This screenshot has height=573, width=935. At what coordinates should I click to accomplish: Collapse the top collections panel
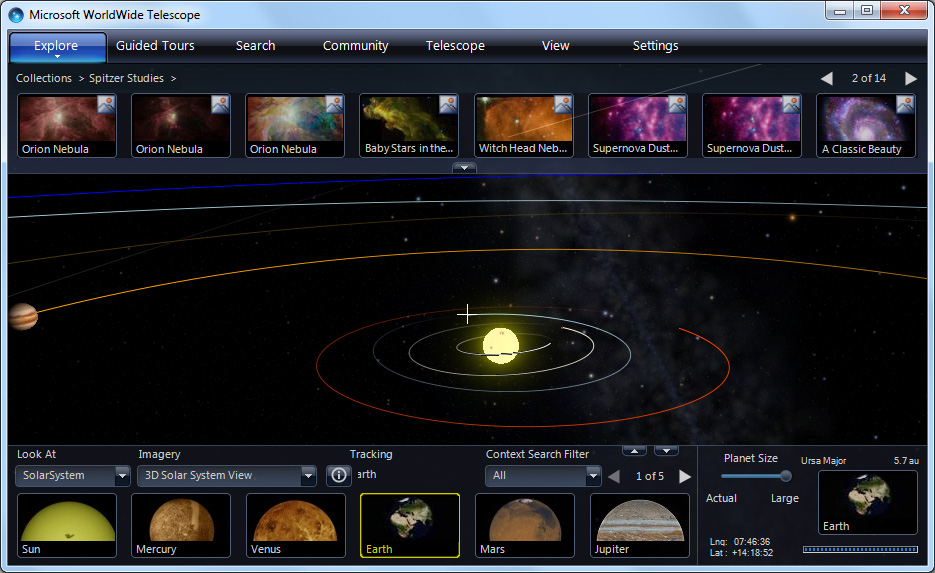(x=464, y=168)
